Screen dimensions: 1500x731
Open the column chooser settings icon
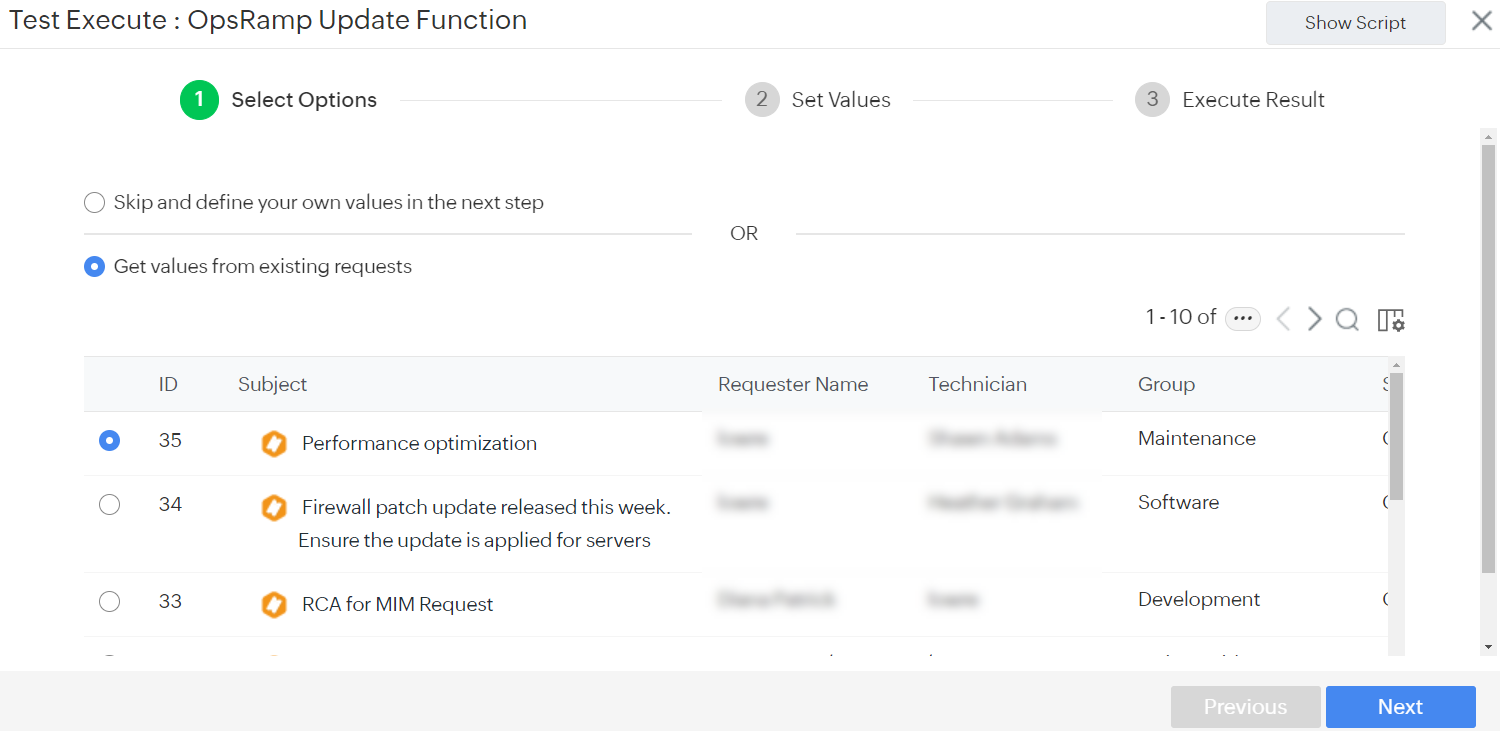(x=1391, y=320)
